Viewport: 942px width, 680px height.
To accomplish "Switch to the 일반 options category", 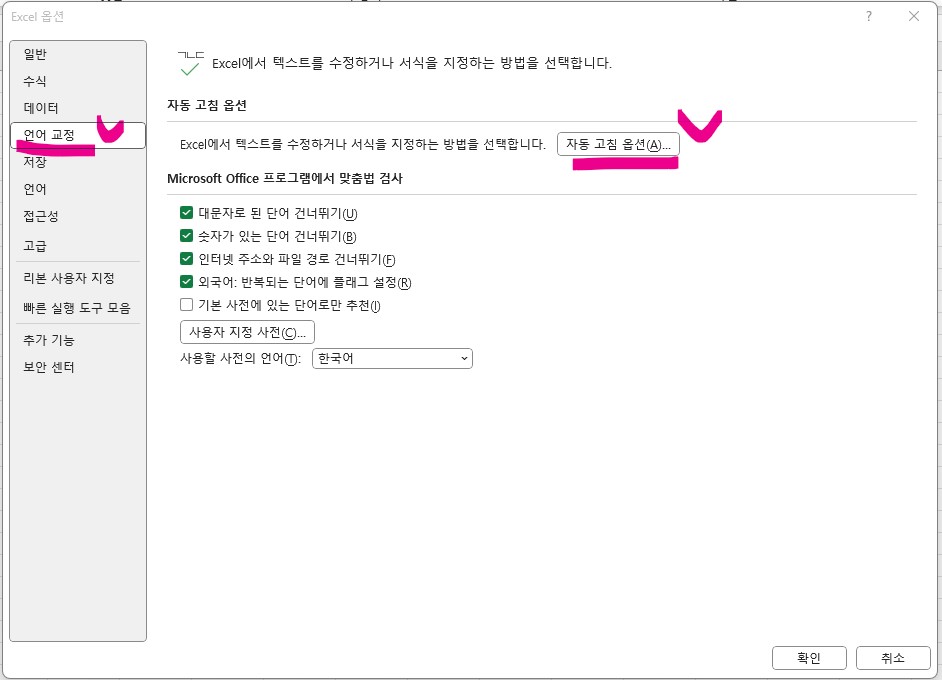I will click(x=35, y=54).
